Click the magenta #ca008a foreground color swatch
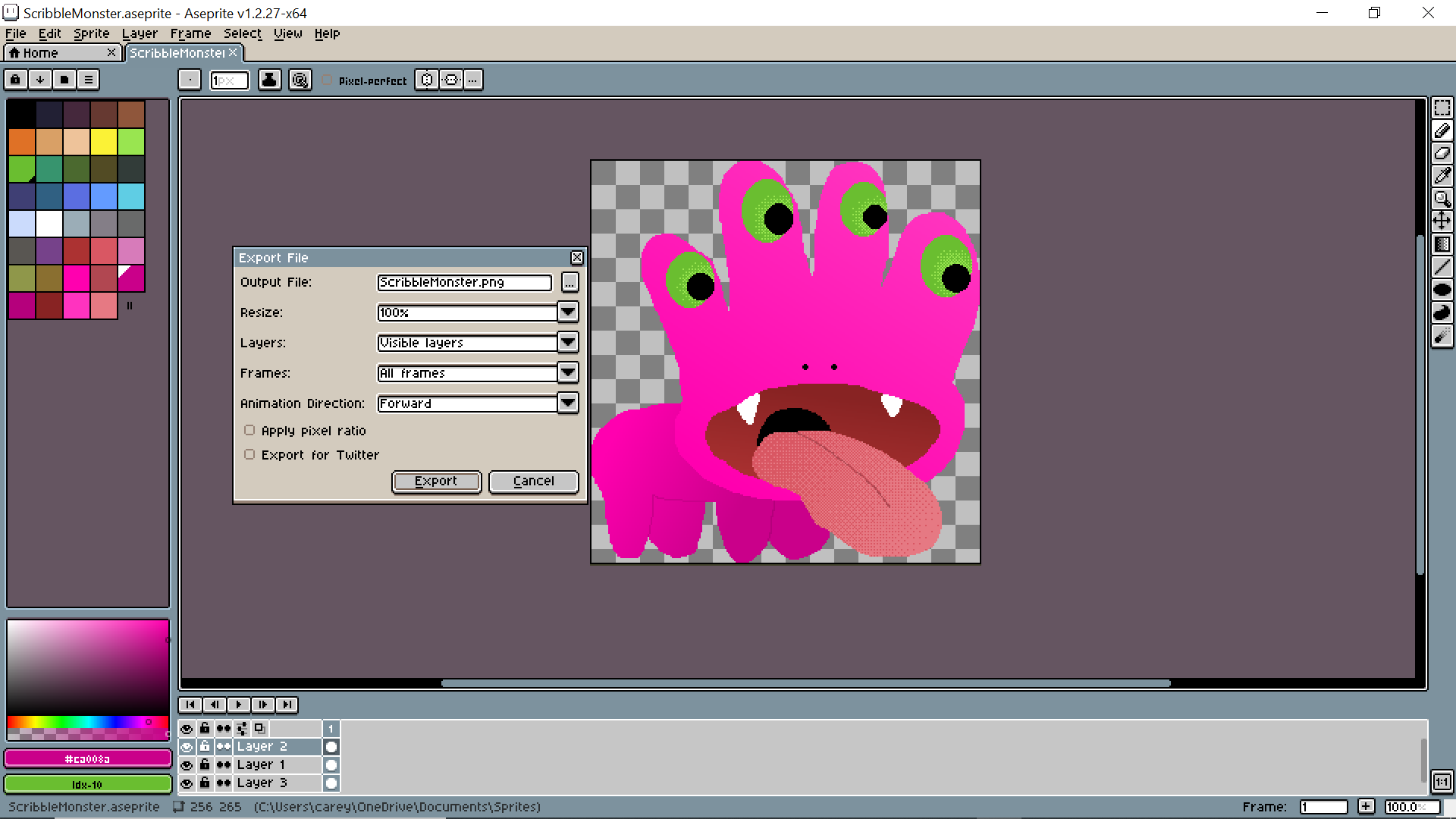The height and width of the screenshot is (819, 1456). click(x=88, y=758)
